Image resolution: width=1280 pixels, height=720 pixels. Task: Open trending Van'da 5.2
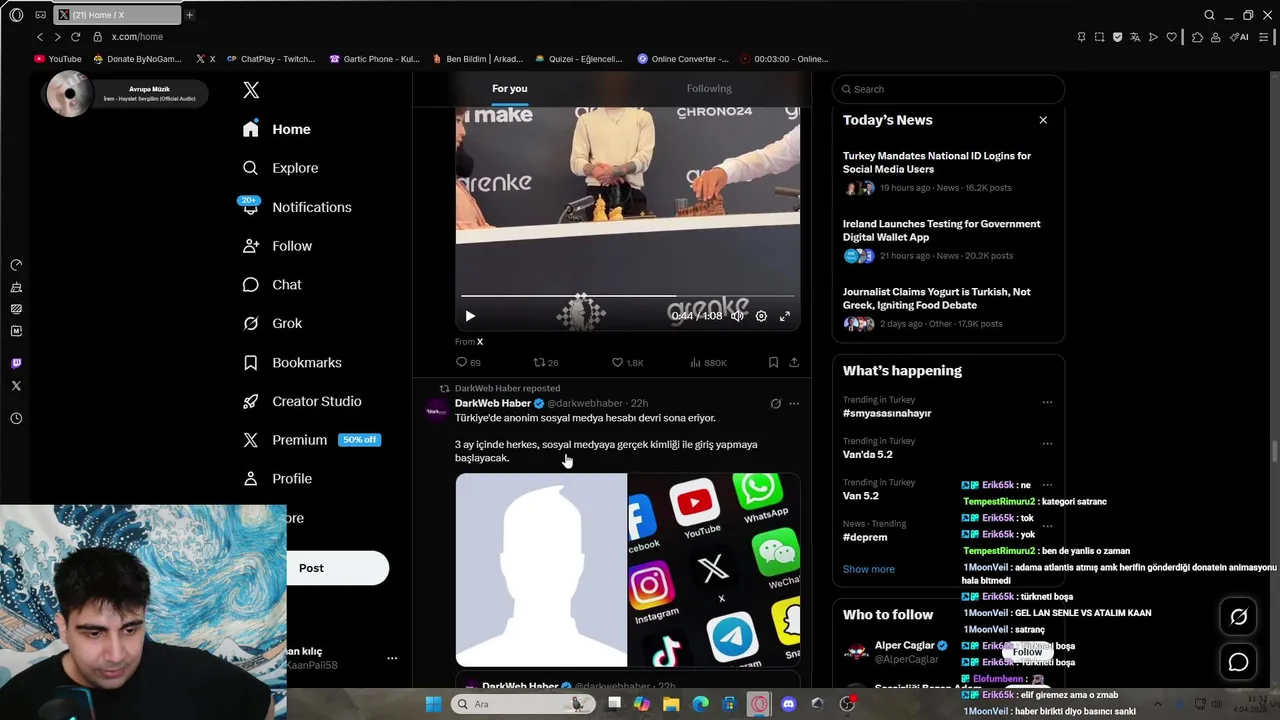point(868,454)
